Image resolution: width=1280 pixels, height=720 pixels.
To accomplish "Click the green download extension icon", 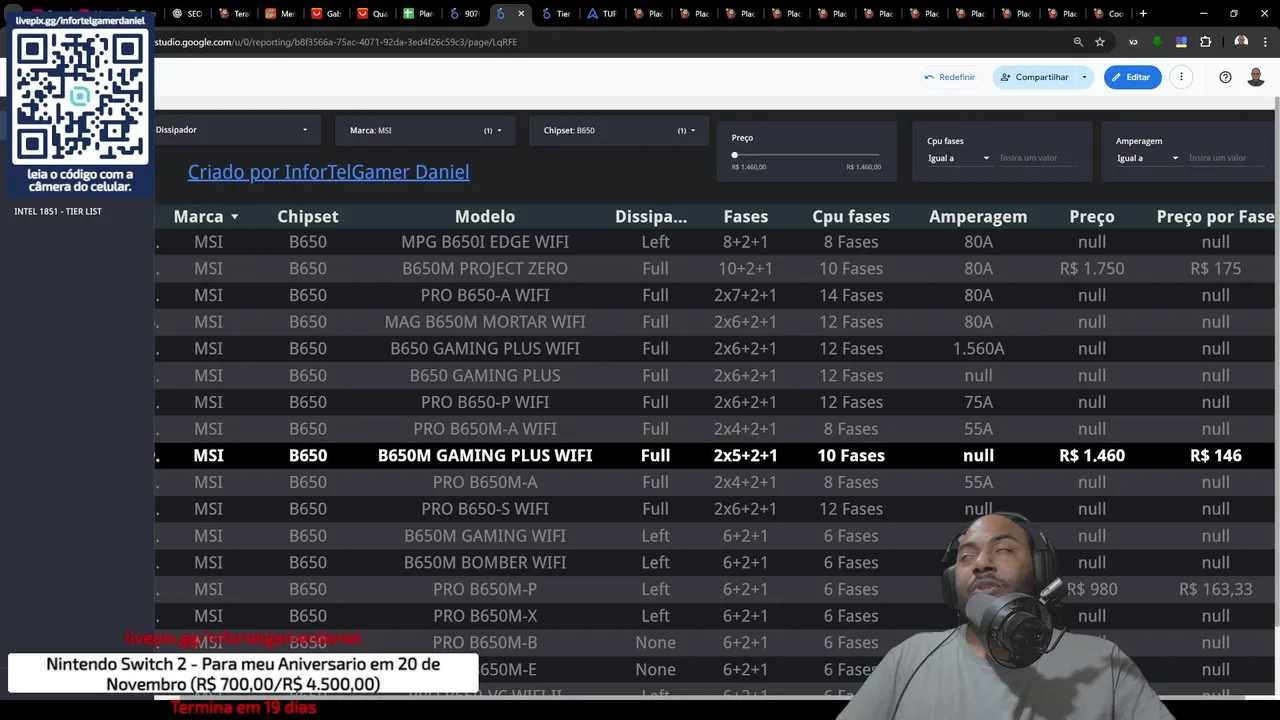I will 1157,42.
